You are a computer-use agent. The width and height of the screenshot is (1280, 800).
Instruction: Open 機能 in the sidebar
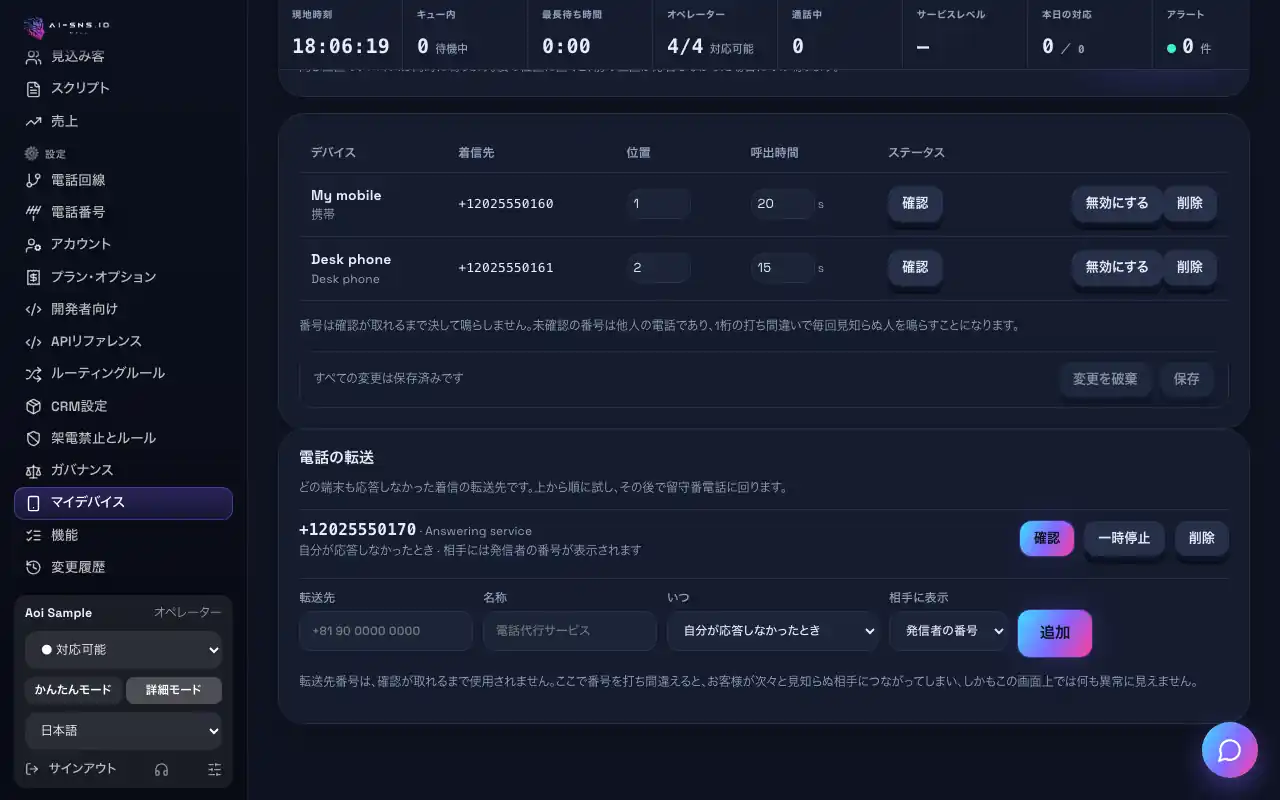pyautogui.click(x=123, y=536)
